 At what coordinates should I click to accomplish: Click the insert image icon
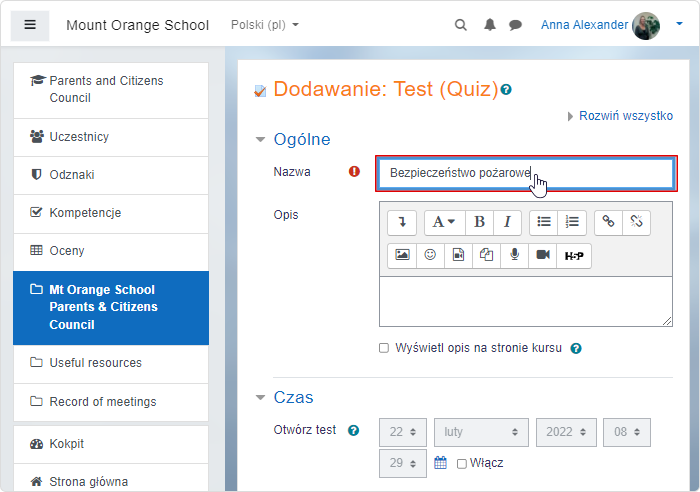point(402,255)
